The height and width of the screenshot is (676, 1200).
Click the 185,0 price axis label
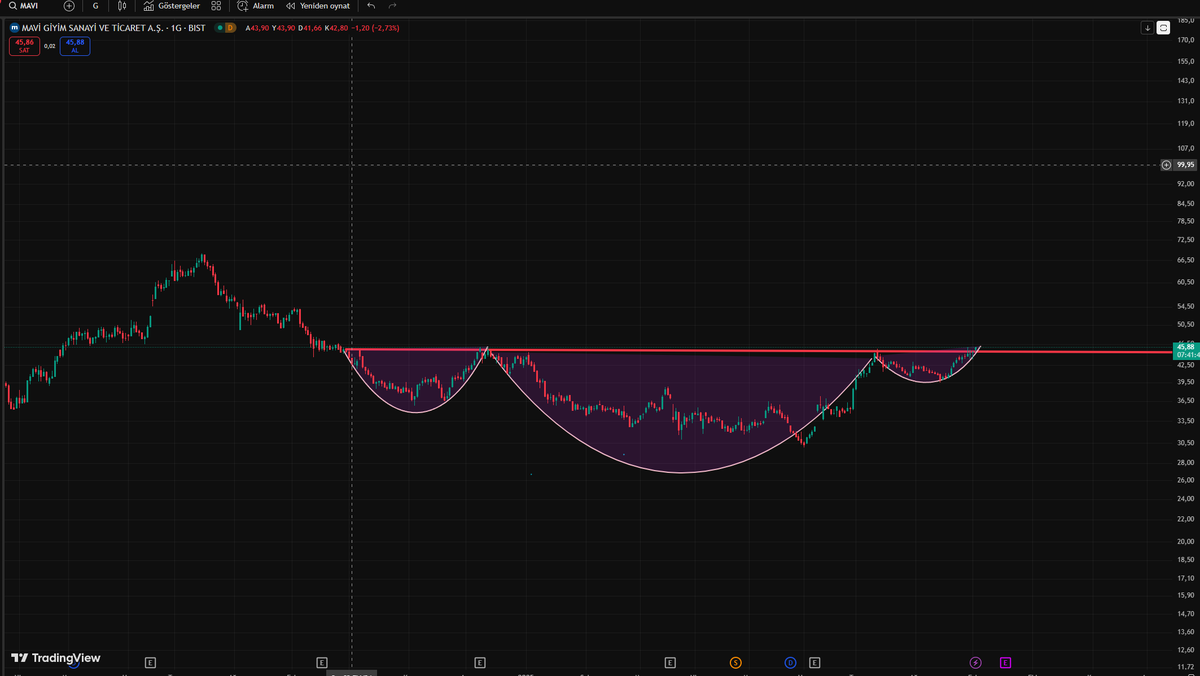pyautogui.click(x=1186, y=21)
